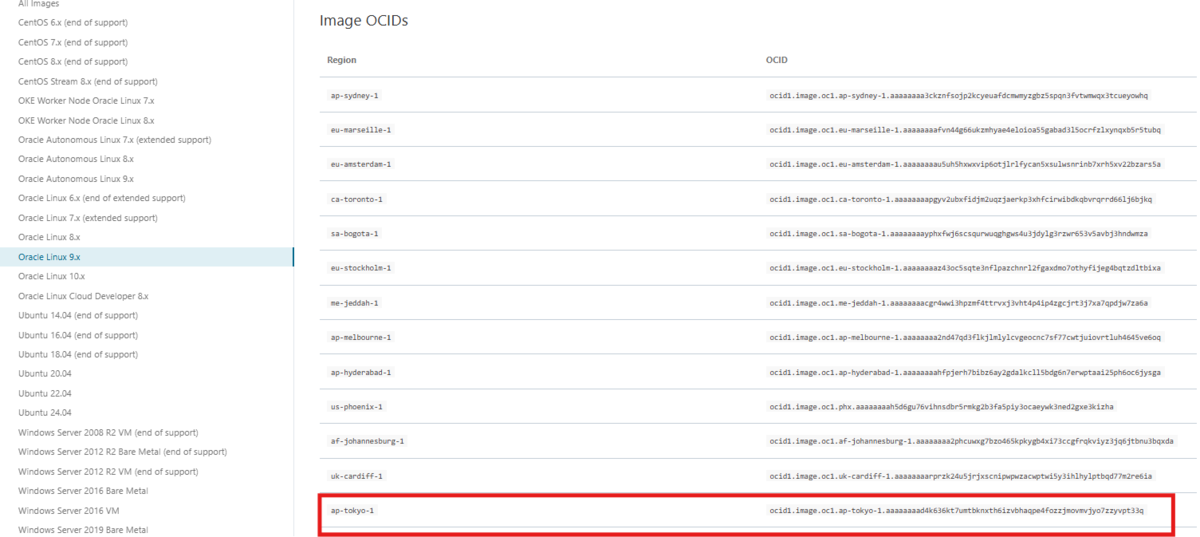Image resolution: width=1200 pixels, height=537 pixels.
Task: Click the ap-melbourne-1 image OCID value
Action: coord(964,338)
